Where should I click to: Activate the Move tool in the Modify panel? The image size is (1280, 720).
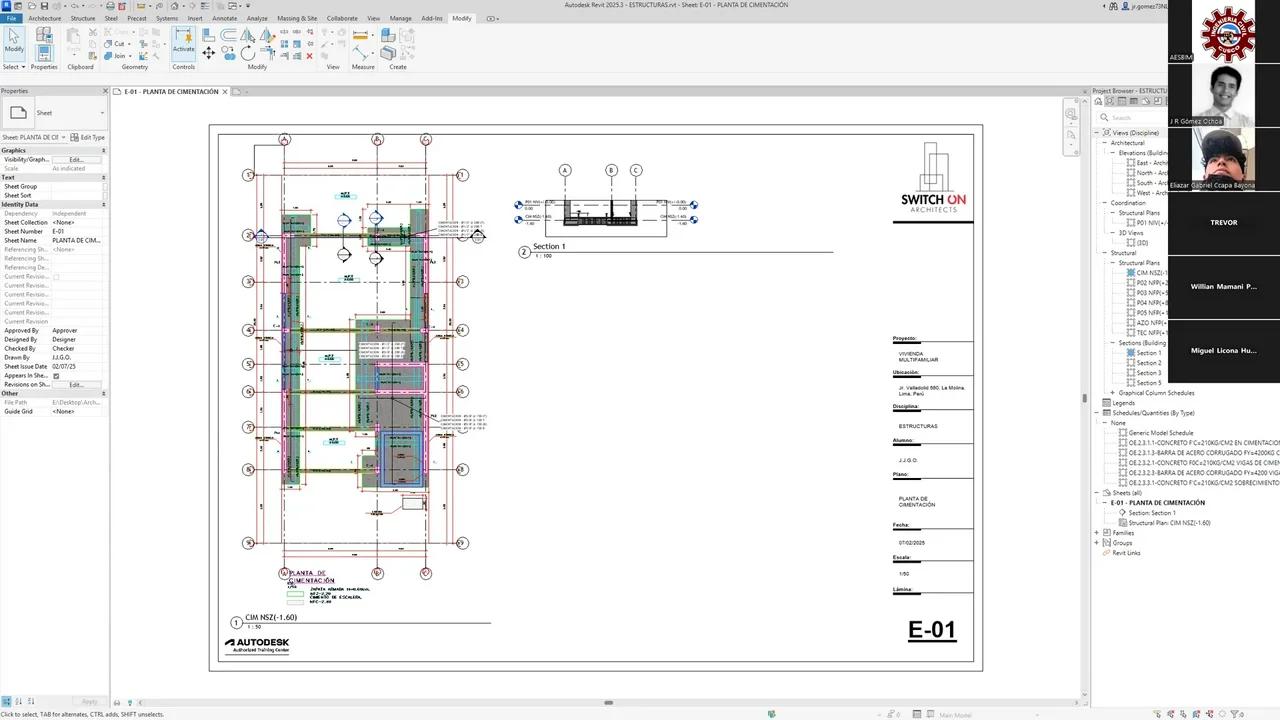click(x=209, y=51)
